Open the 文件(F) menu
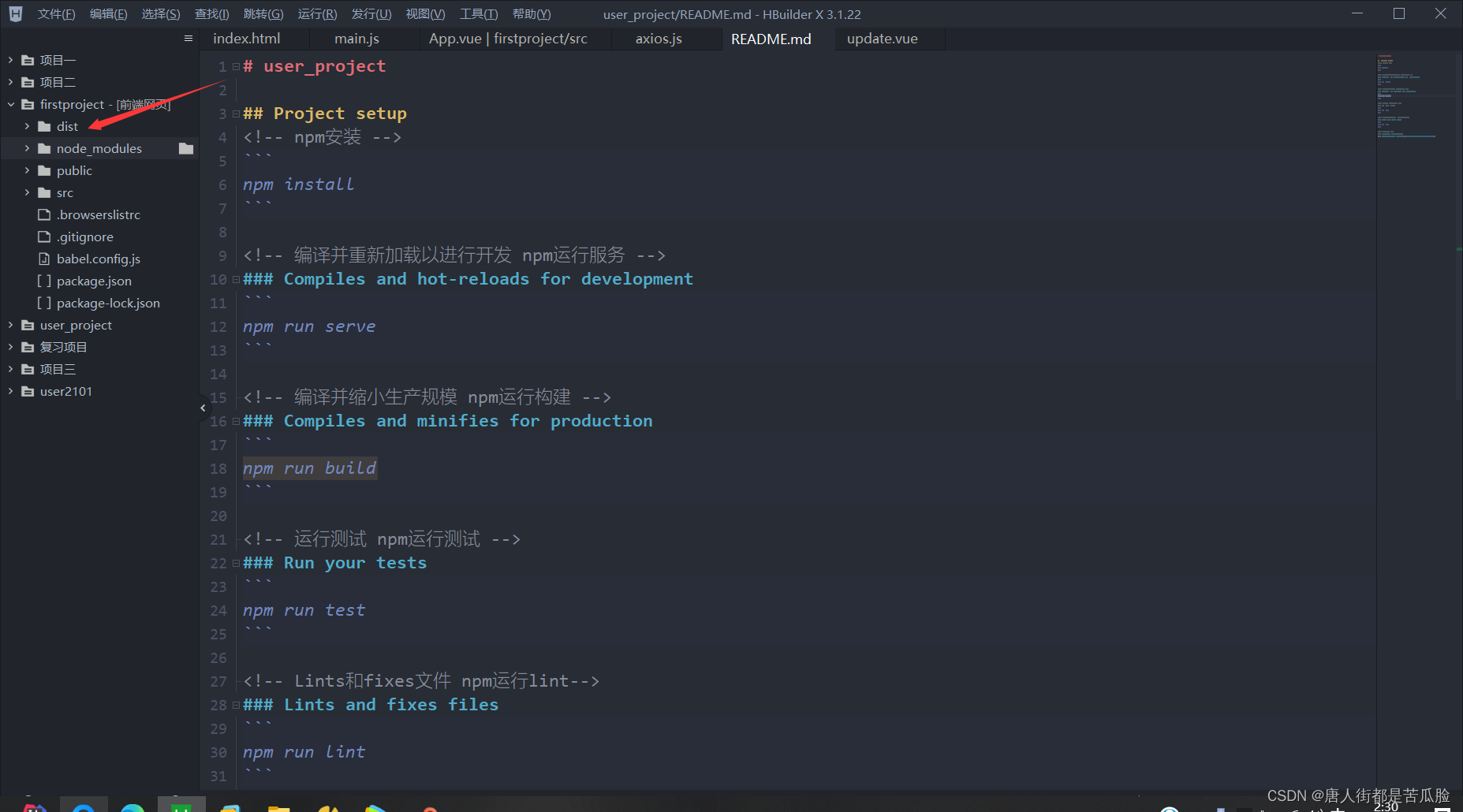This screenshot has height=812, width=1463. [x=56, y=14]
